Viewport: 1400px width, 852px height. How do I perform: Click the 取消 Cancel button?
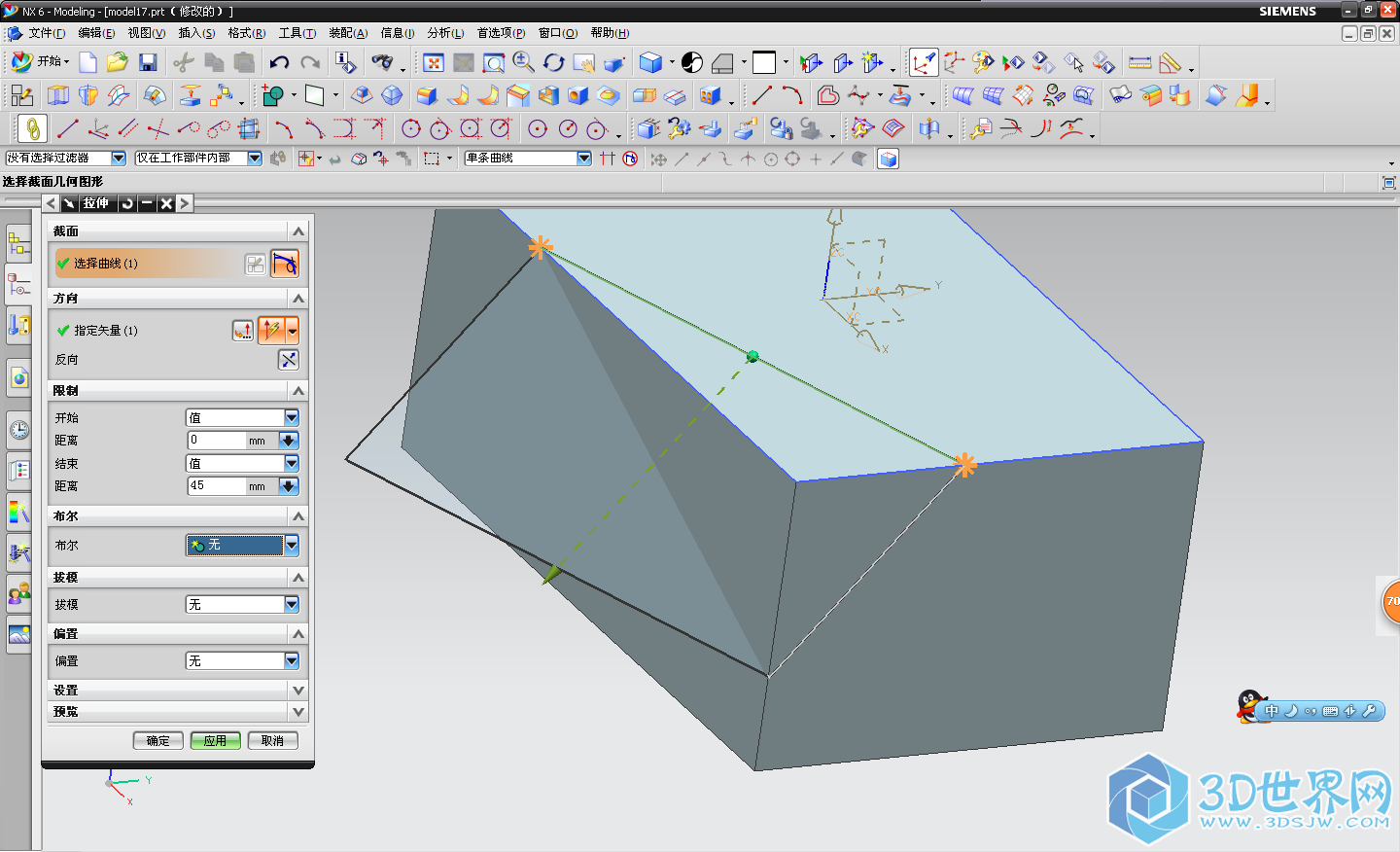[273, 741]
